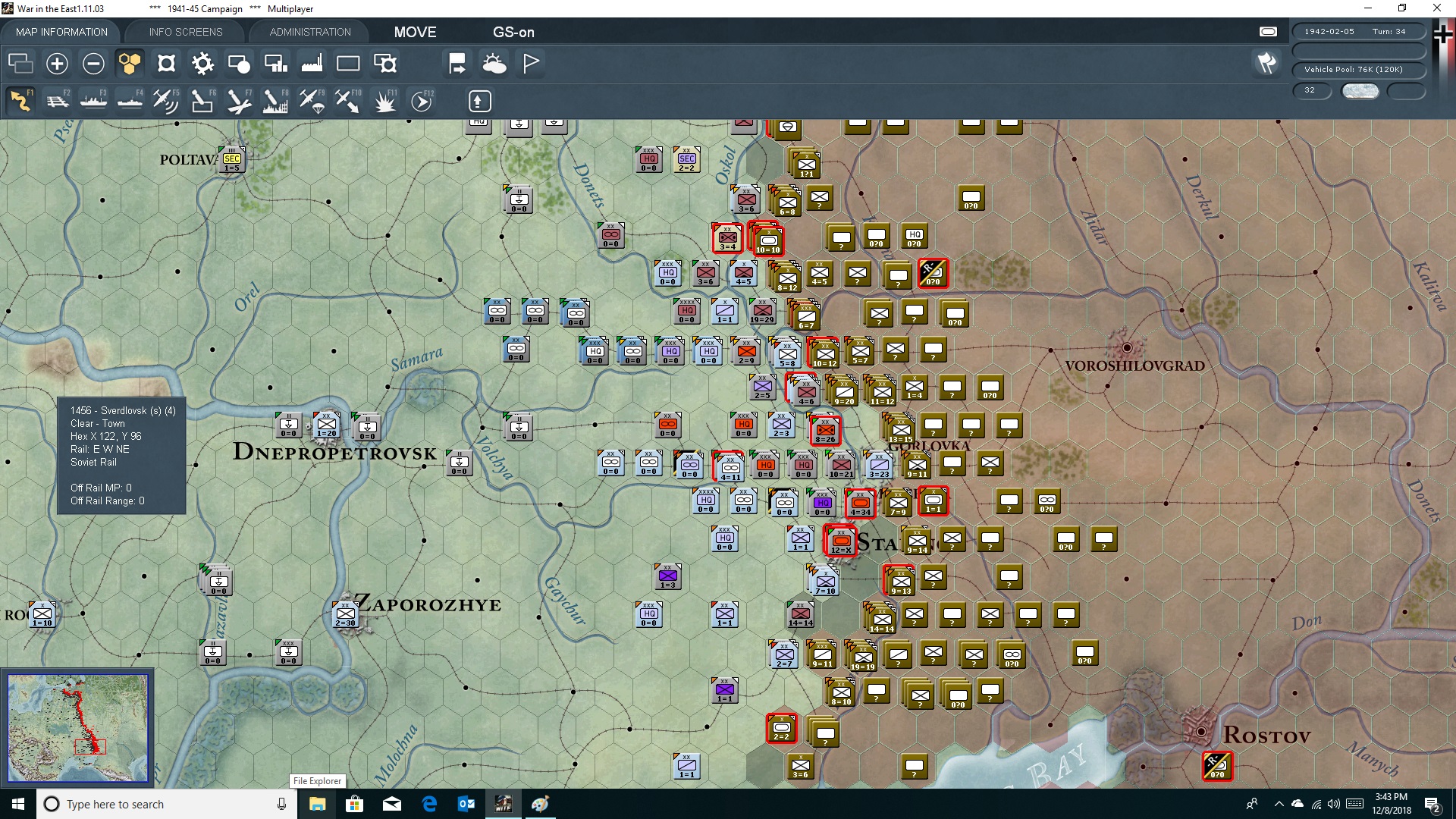Select the F11 explosion mode icon

coord(384,101)
